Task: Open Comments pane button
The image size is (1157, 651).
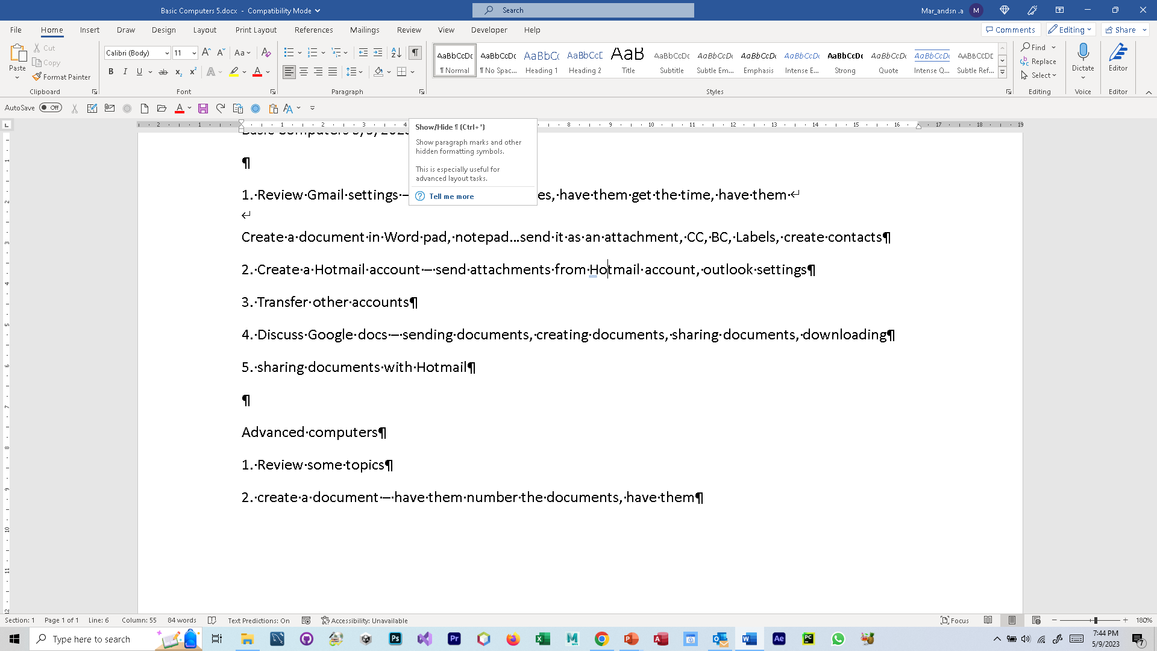Action: pyautogui.click(x=1010, y=30)
